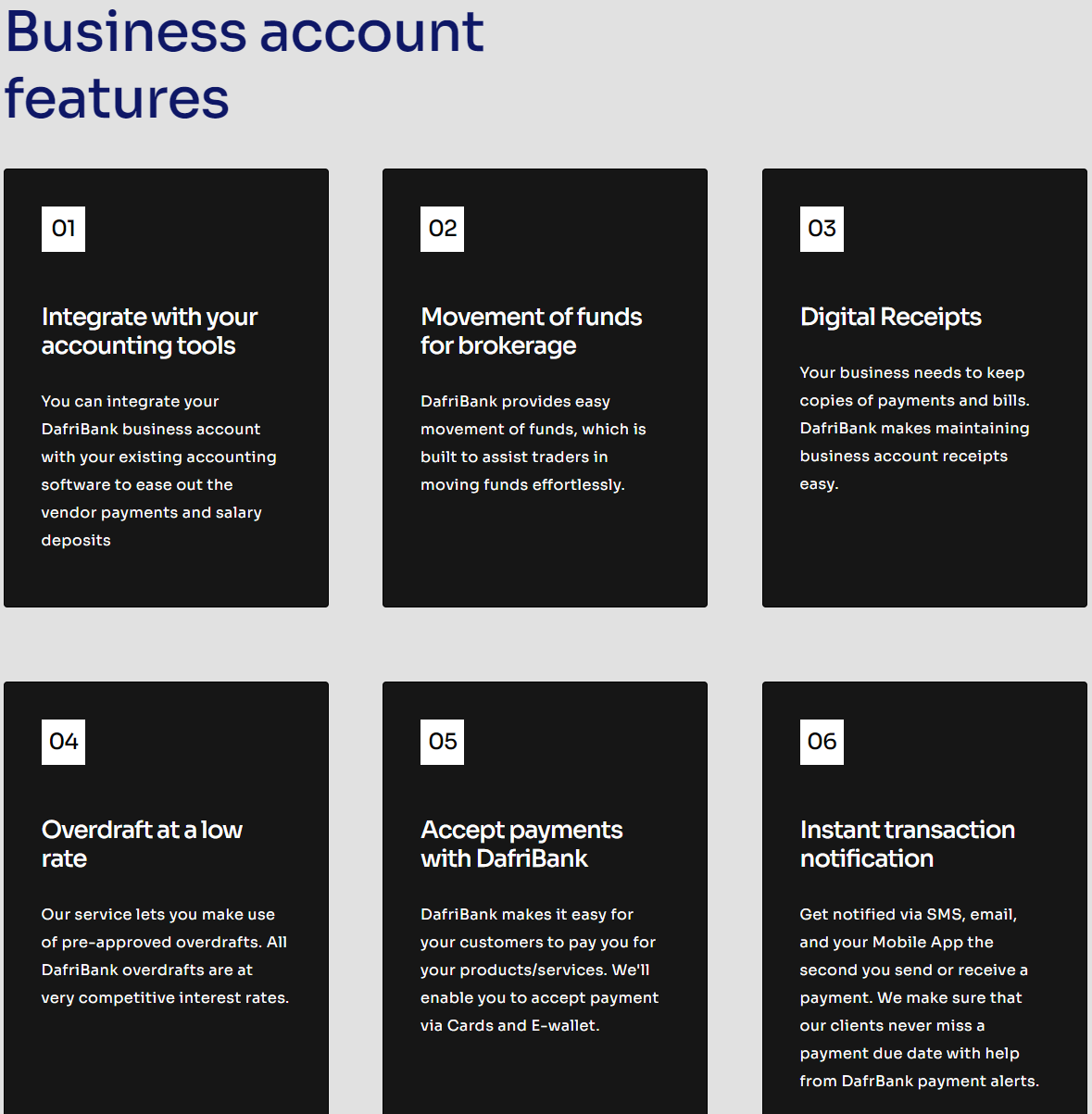Click the SMS and email notification description
Image resolution: width=1092 pixels, height=1114 pixels.
point(919,997)
